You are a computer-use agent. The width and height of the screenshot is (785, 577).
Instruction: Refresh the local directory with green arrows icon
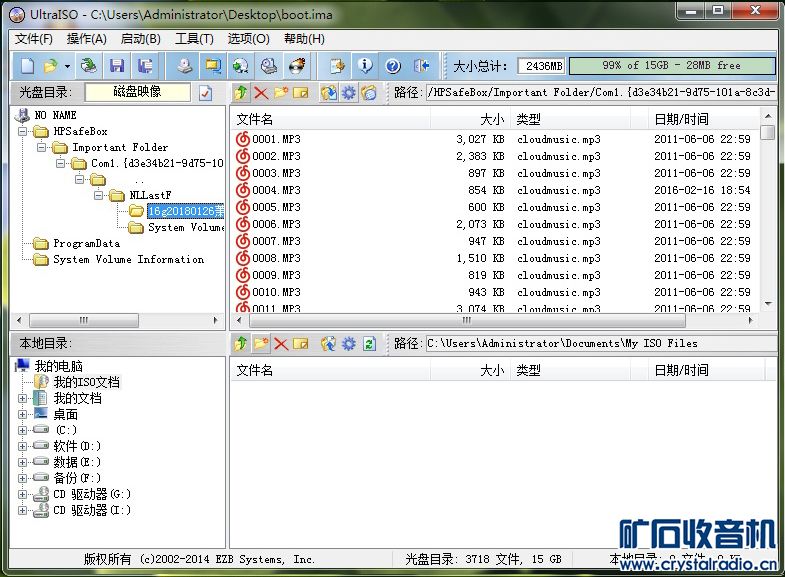point(369,343)
